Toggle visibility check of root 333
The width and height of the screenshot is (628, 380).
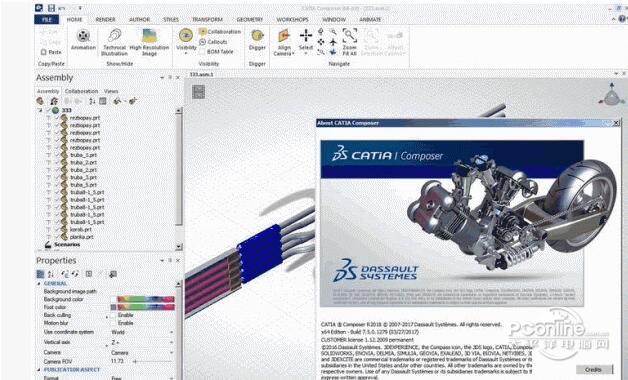pos(48,110)
